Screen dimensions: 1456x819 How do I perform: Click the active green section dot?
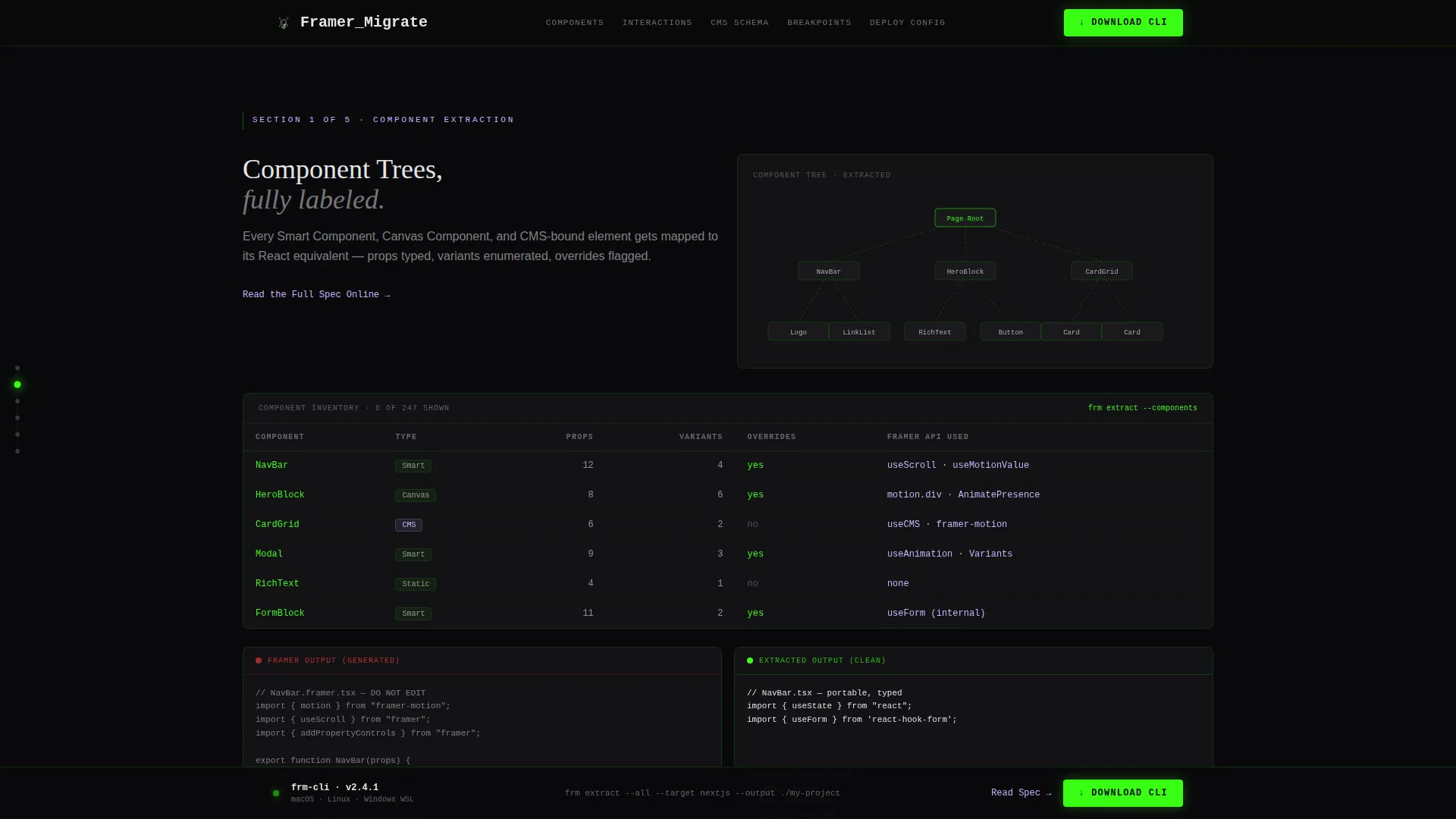(17, 384)
